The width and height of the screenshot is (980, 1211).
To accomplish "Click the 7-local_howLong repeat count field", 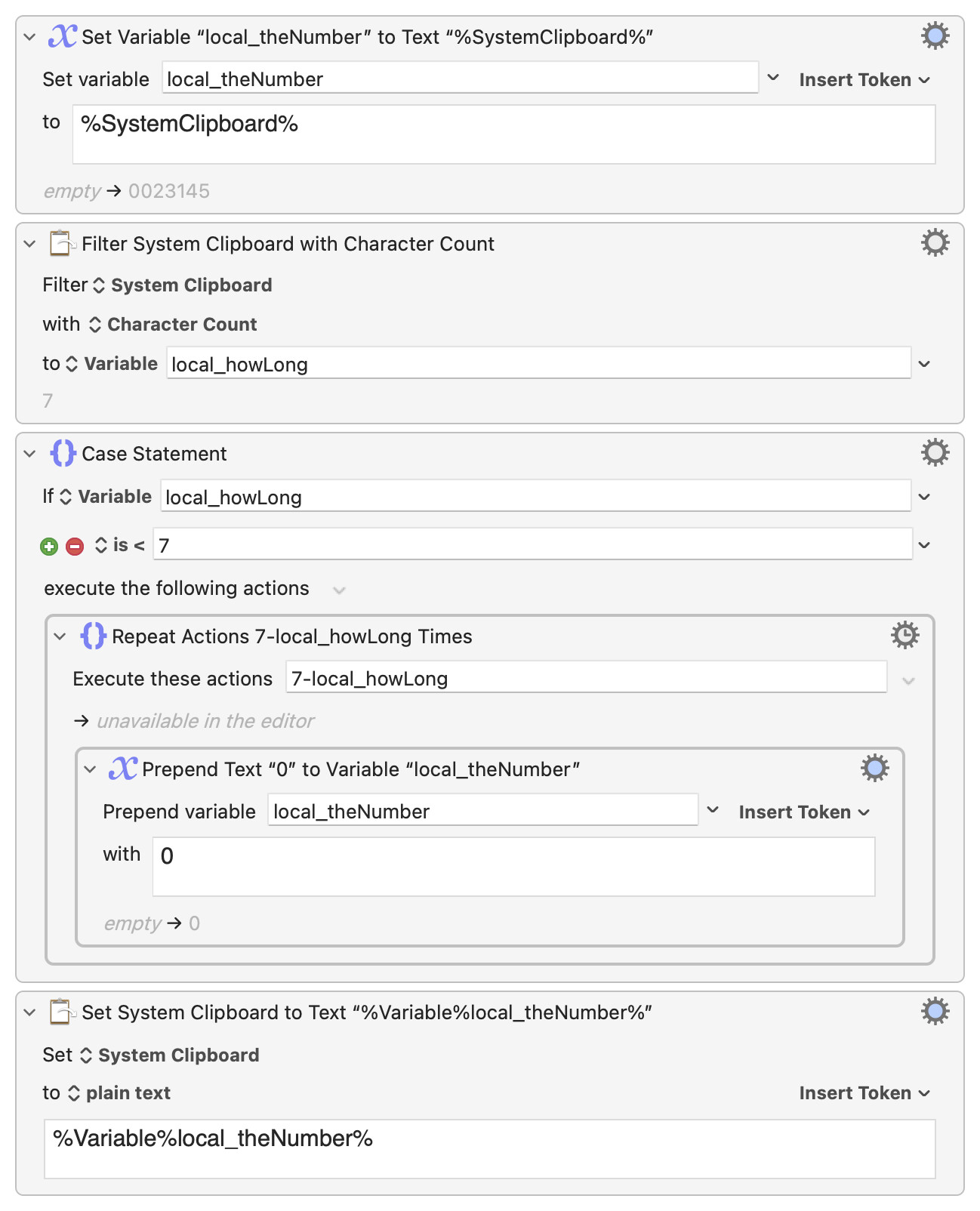I will (x=586, y=678).
